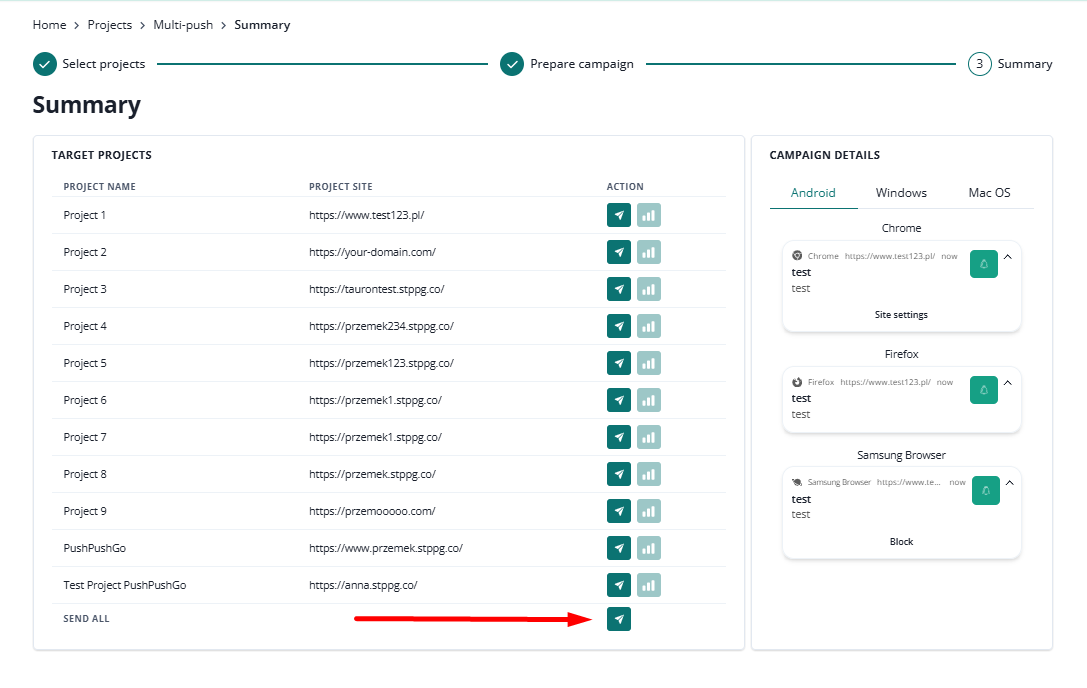Send campaign to PushPushGo project
The image size is (1087, 688).
(619, 548)
